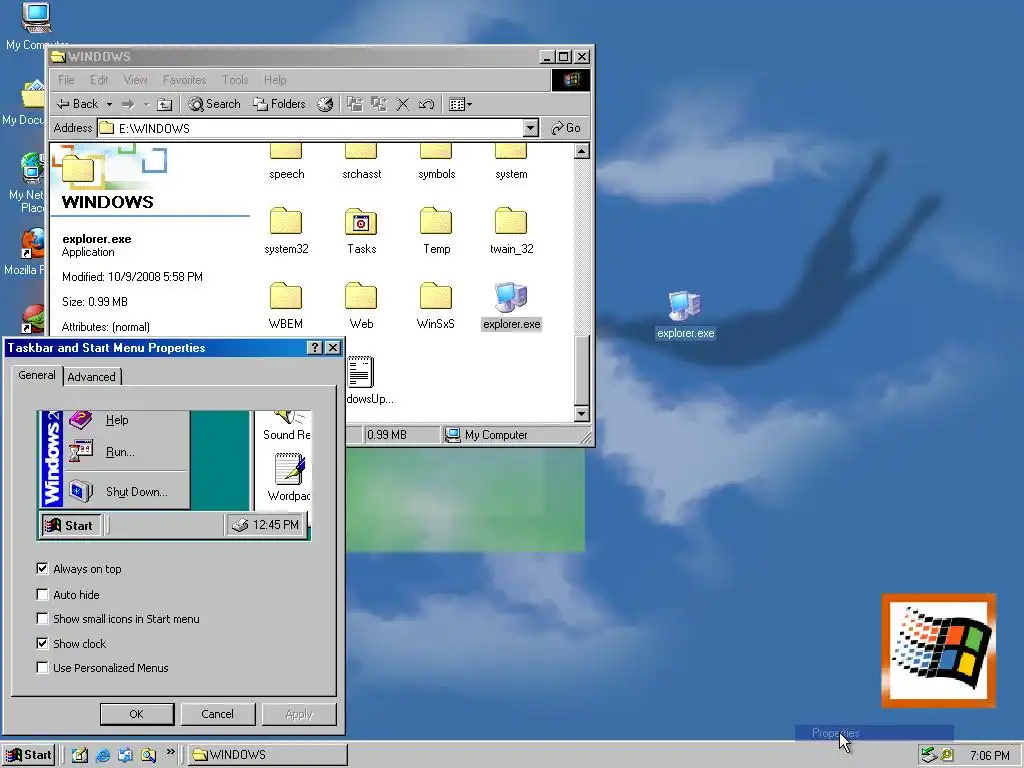The height and width of the screenshot is (768, 1024).
Task: Switch to the Advanced tab
Action: tap(91, 377)
